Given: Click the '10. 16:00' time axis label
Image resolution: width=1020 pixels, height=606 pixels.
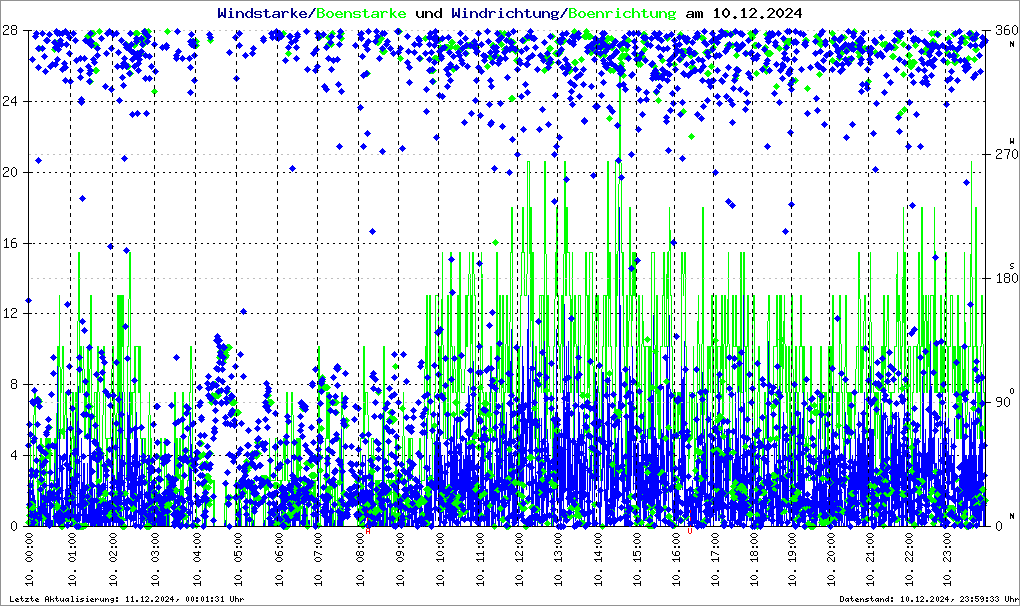Looking at the screenshot, I should 676,559.
